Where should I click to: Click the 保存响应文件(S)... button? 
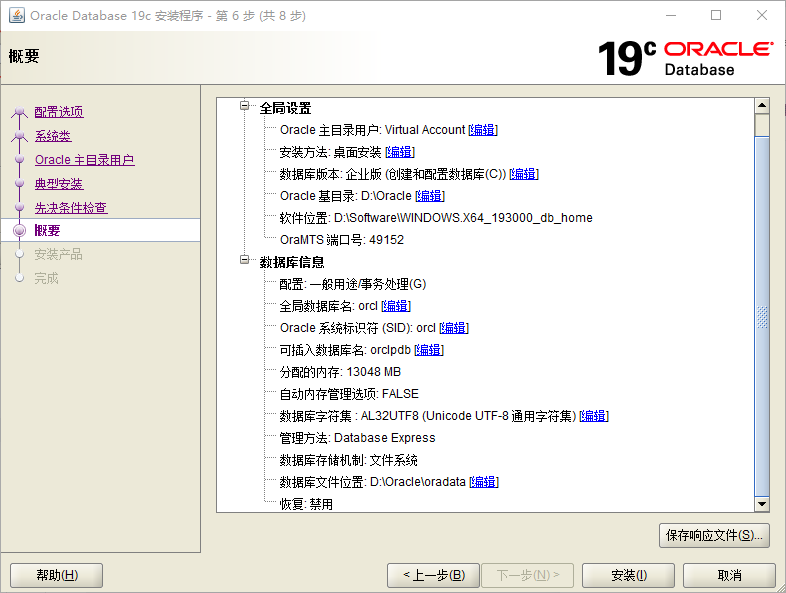714,536
